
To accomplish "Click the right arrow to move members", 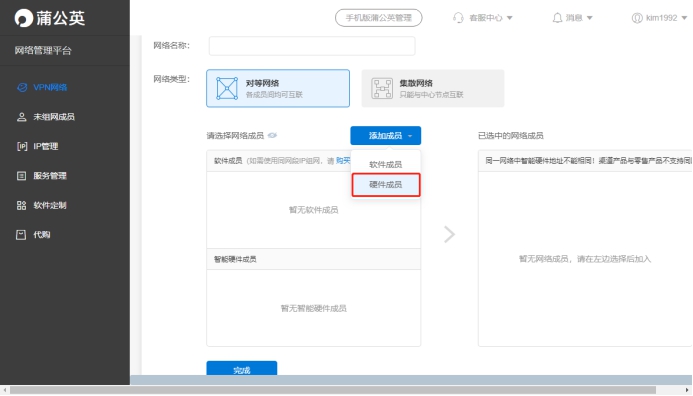I will [449, 234].
